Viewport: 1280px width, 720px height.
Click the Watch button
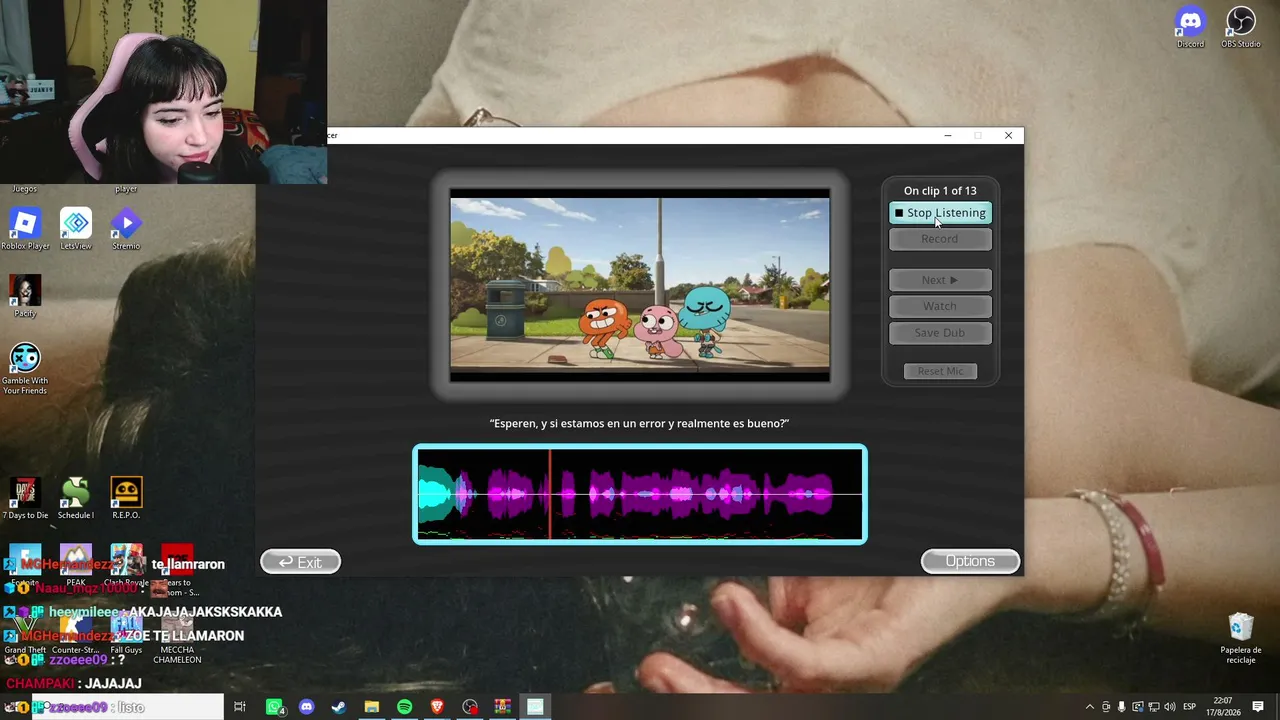tap(940, 306)
